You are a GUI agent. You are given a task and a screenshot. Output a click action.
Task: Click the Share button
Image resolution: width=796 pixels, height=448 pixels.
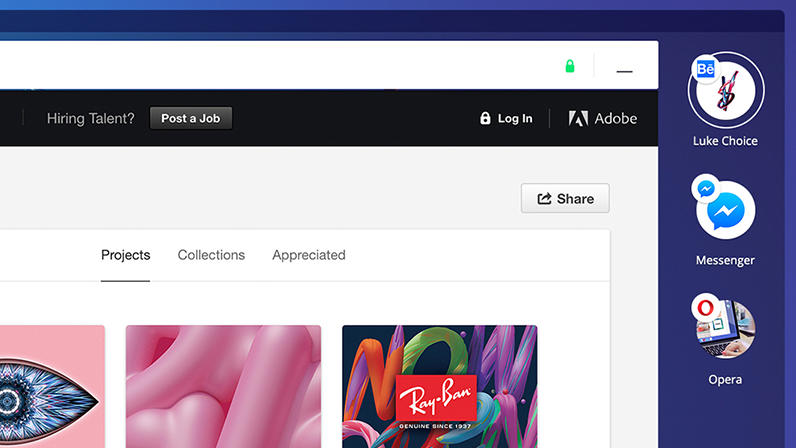click(x=565, y=199)
